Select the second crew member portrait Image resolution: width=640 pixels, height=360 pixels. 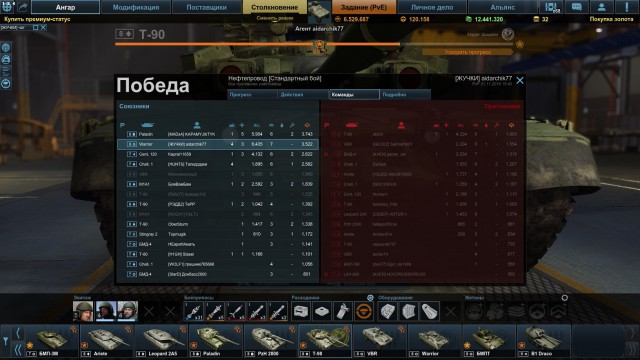pos(106,311)
